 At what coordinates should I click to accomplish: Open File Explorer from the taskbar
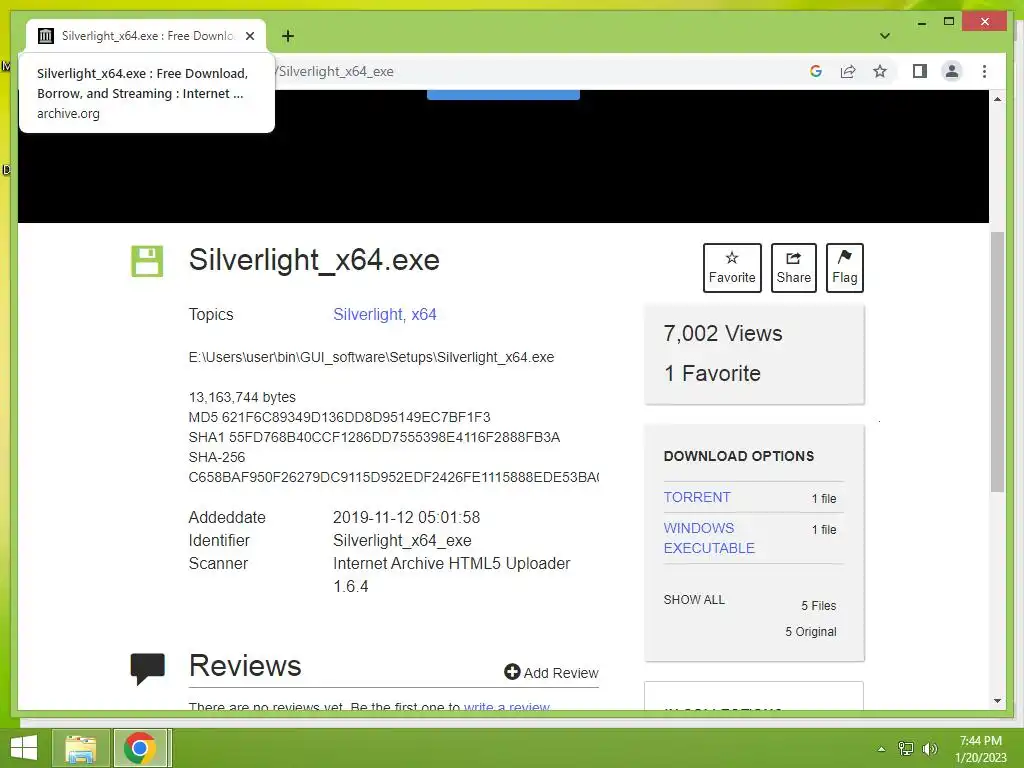[81, 748]
